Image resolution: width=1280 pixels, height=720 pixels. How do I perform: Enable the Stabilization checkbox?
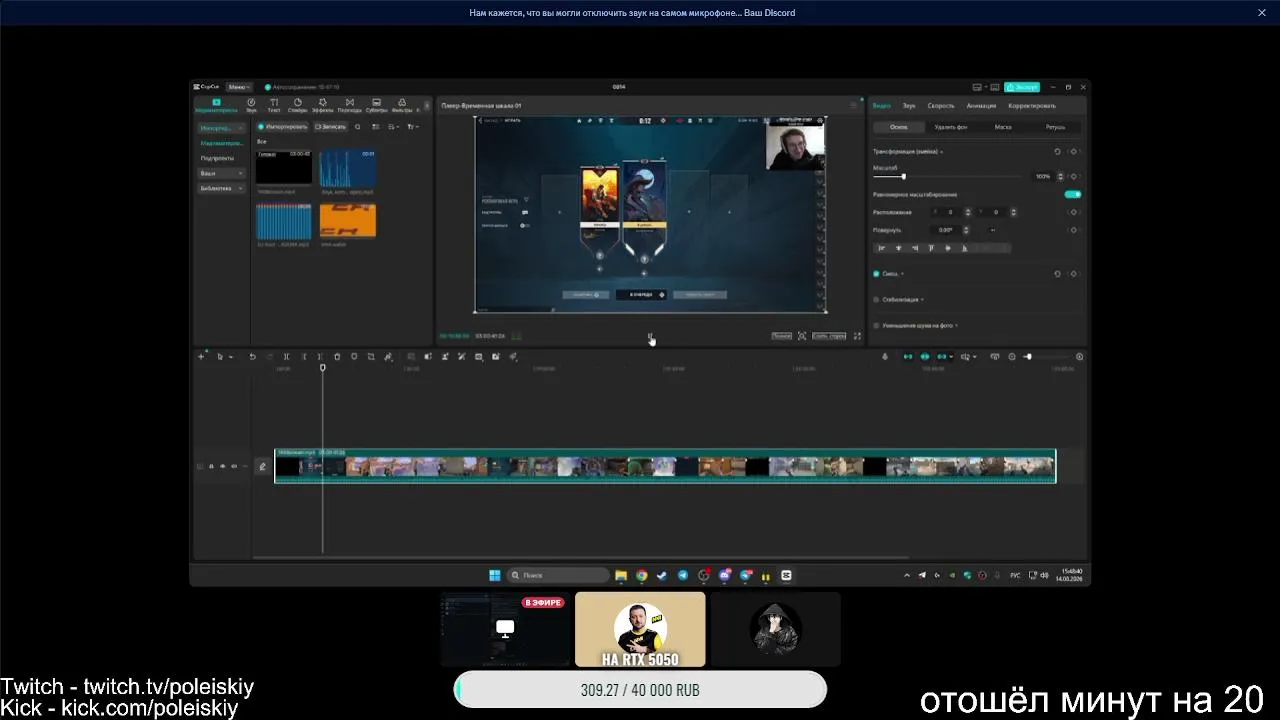877,299
